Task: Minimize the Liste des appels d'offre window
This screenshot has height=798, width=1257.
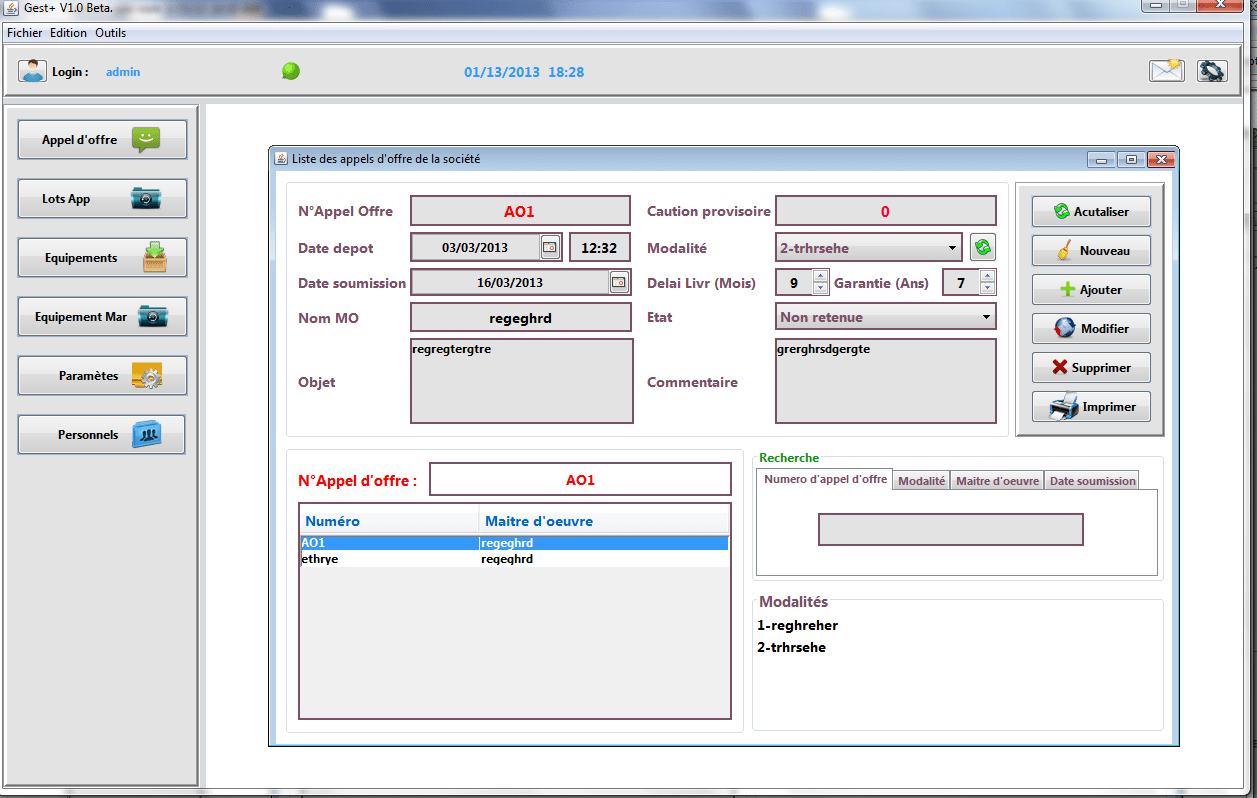Action: [1103, 159]
